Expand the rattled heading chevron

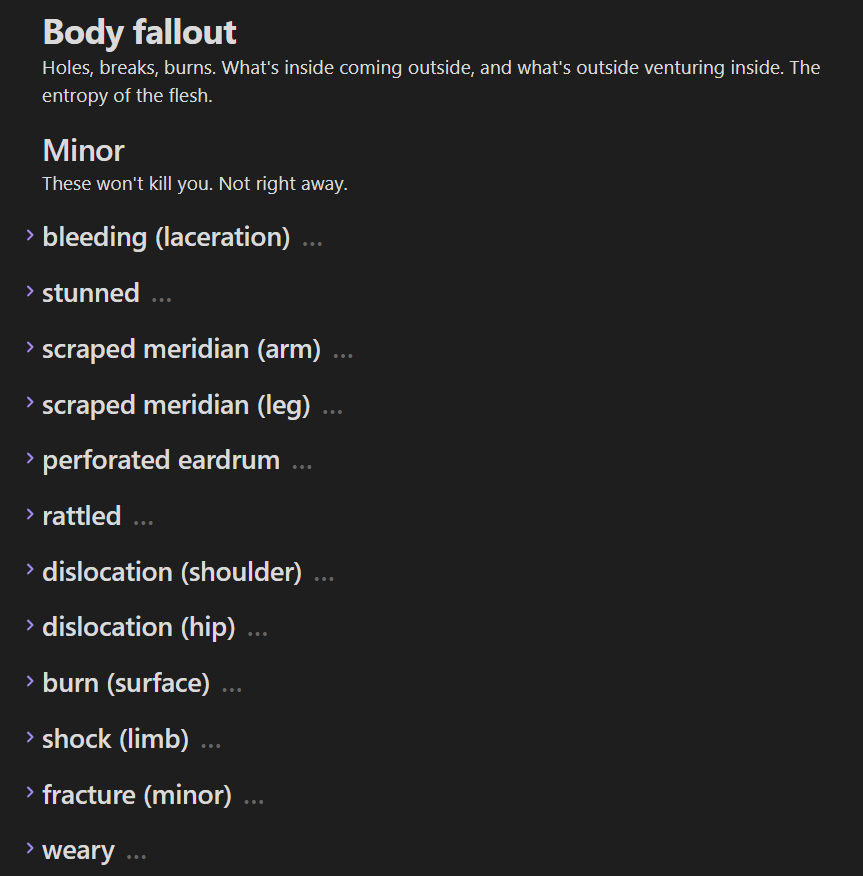[30, 514]
